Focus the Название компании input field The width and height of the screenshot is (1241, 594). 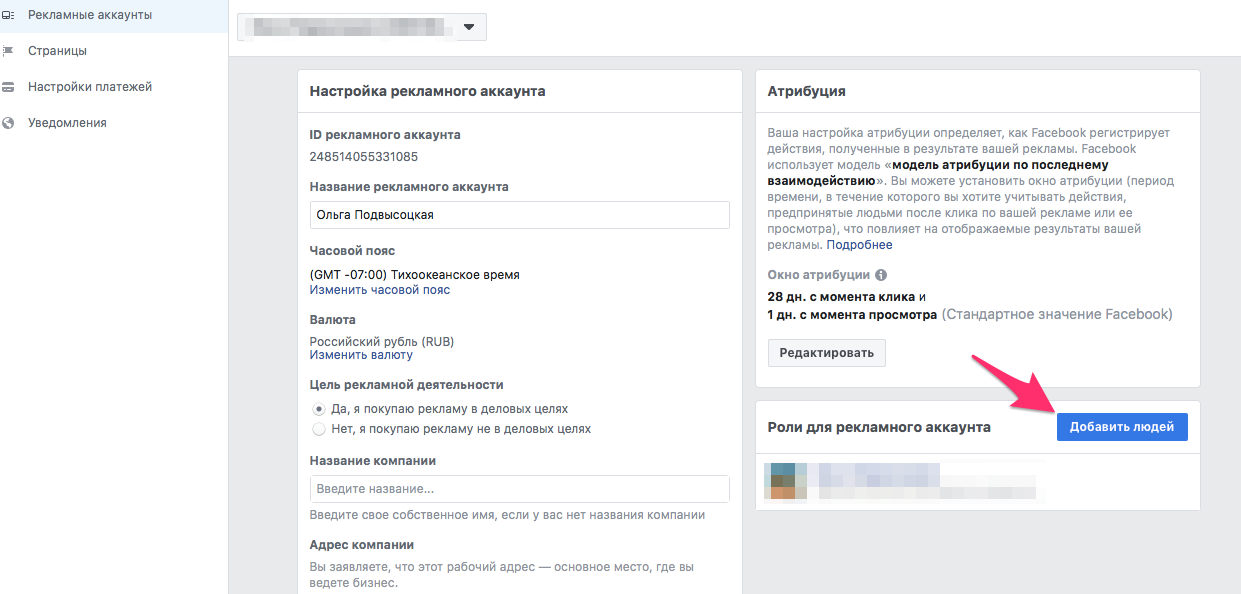pyautogui.click(x=519, y=489)
